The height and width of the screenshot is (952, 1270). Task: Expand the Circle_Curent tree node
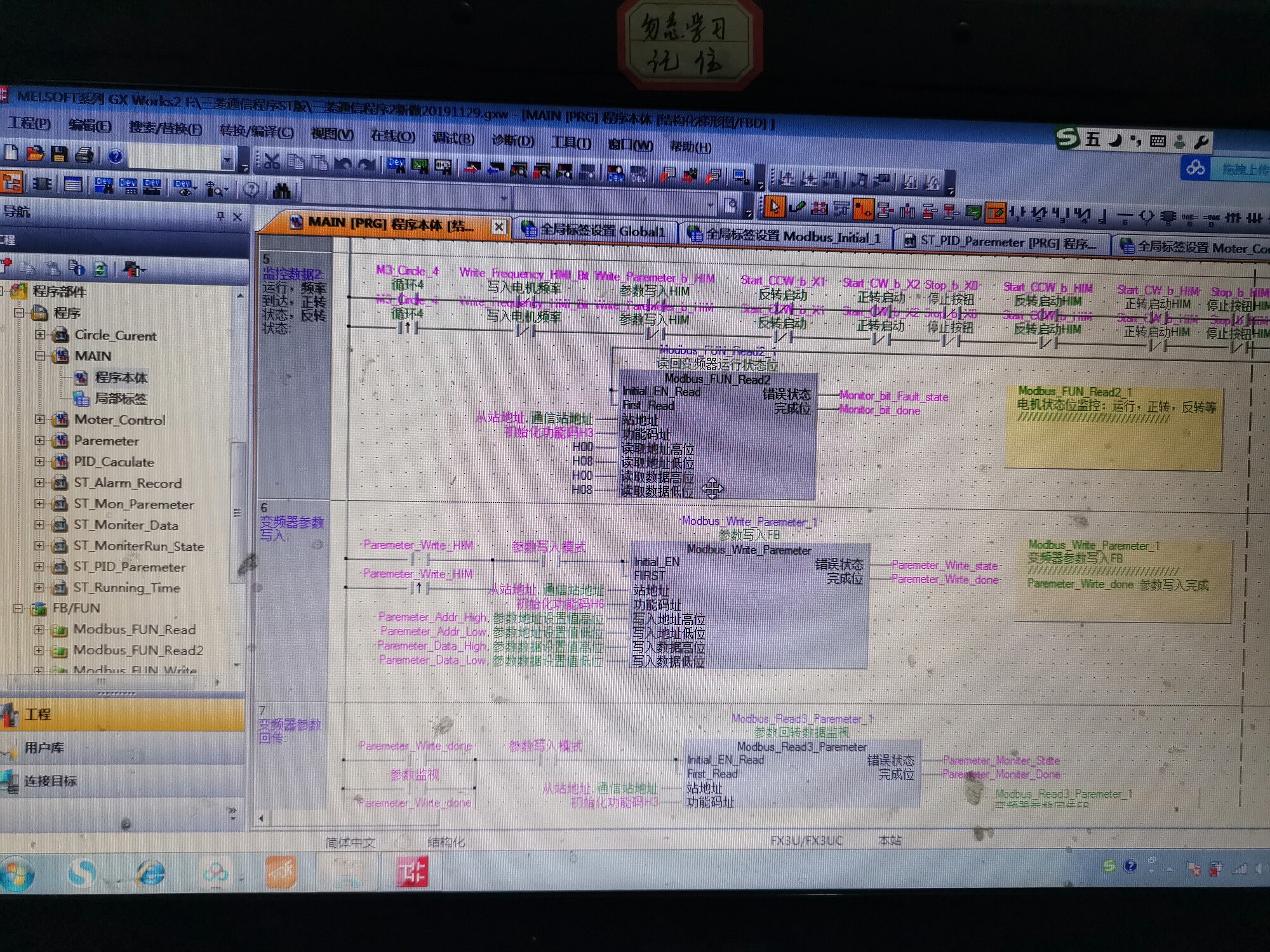[x=40, y=334]
